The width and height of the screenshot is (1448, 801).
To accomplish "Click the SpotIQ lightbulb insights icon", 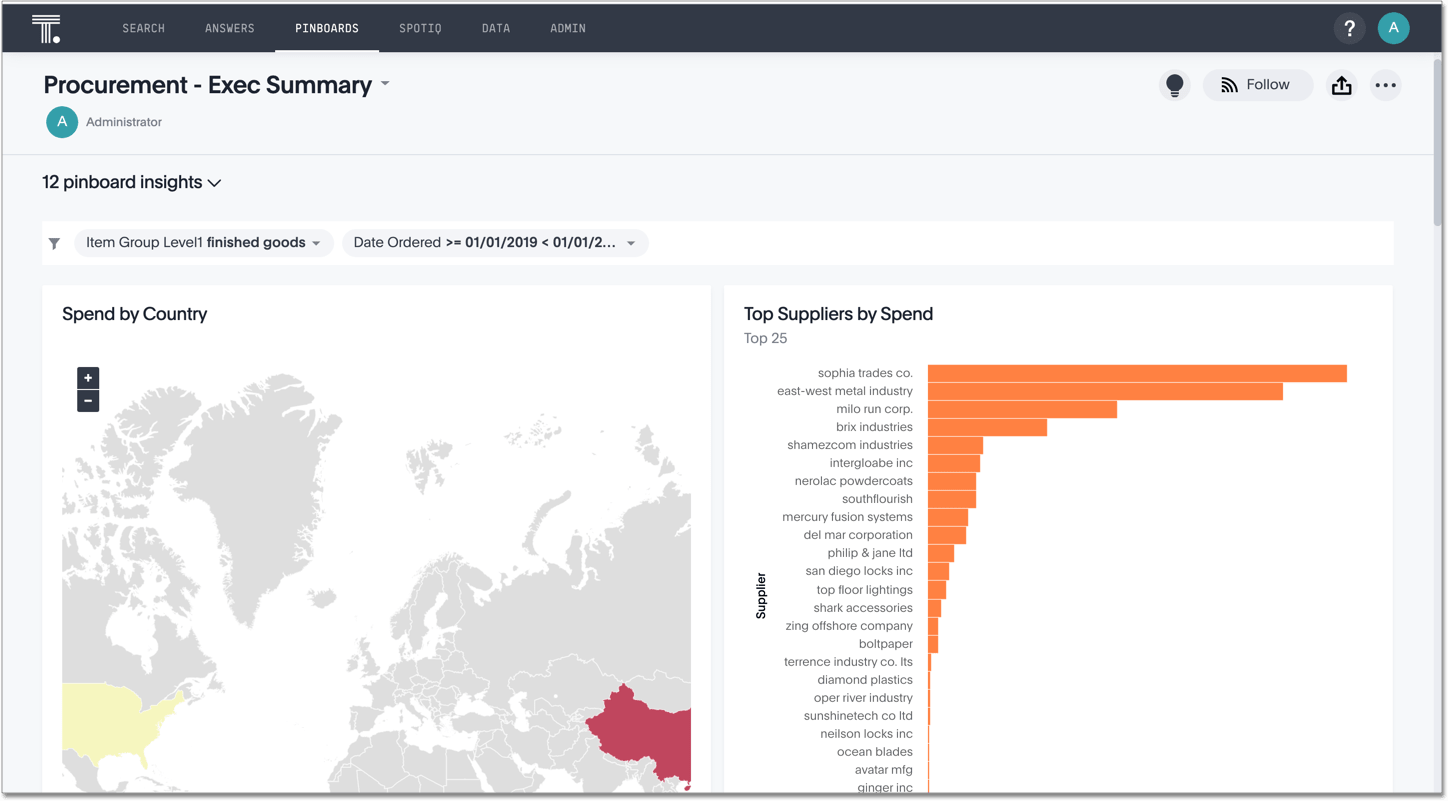I will 1175,85.
